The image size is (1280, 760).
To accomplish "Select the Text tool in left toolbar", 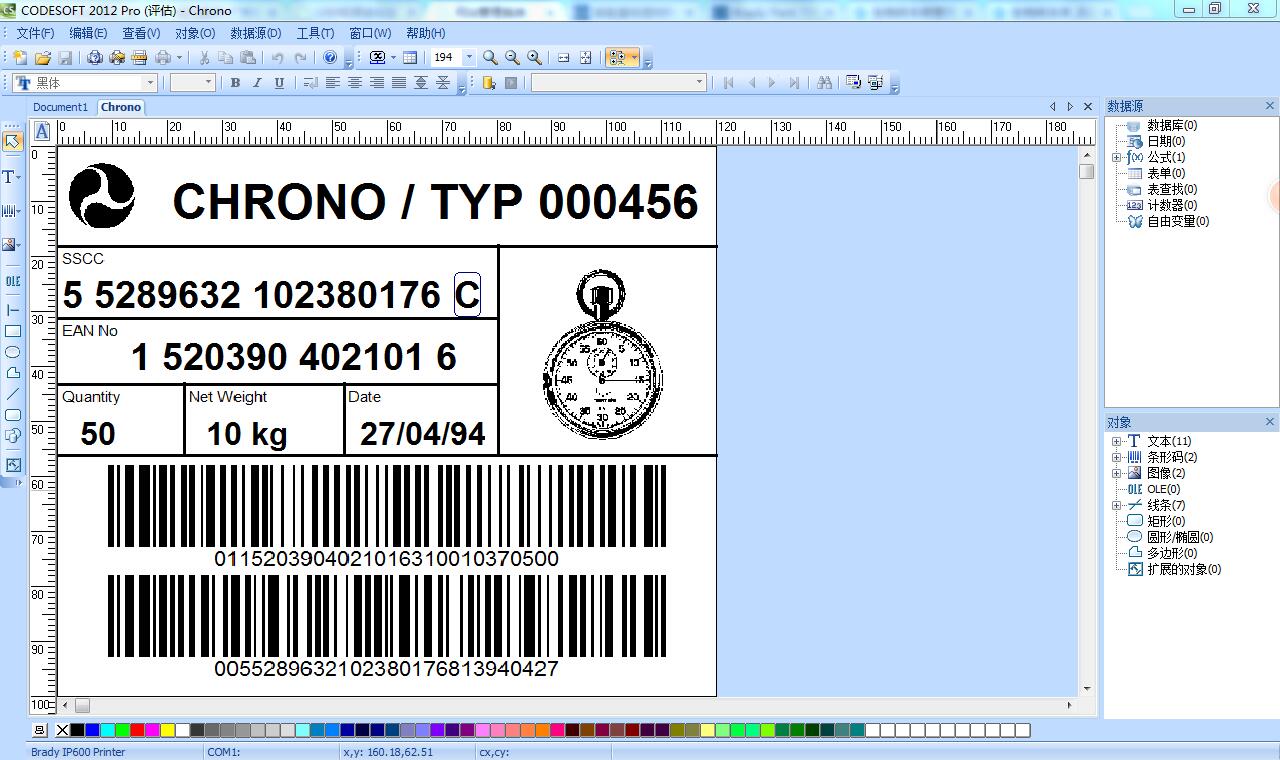I will 12,177.
